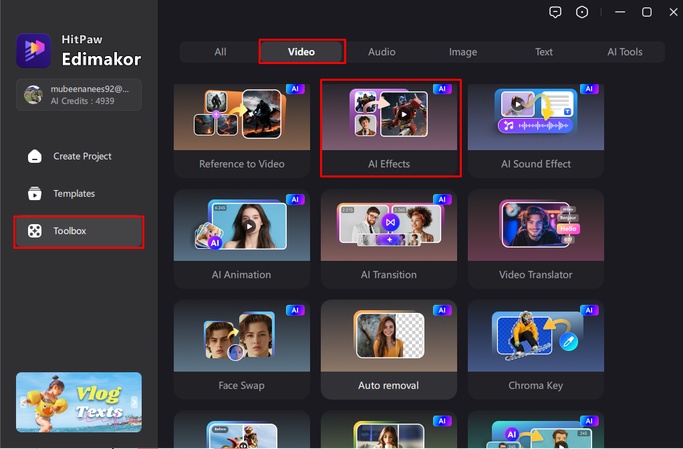This screenshot has width=683, height=449.
Task: Open the Text tab
Action: coord(543,52)
